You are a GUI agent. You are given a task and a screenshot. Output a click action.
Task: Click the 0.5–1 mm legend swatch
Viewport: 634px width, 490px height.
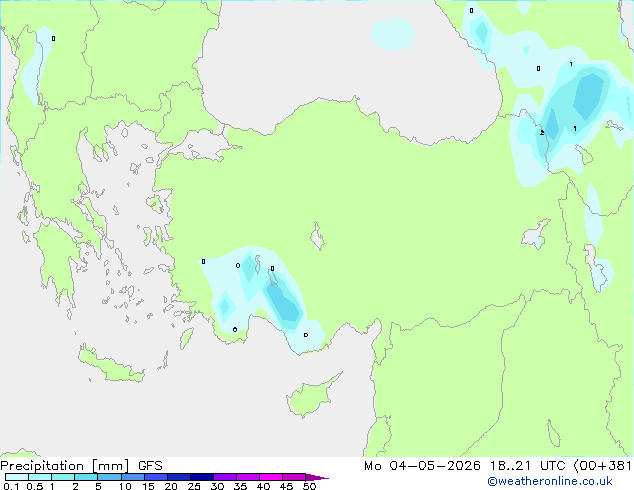click(x=40, y=477)
